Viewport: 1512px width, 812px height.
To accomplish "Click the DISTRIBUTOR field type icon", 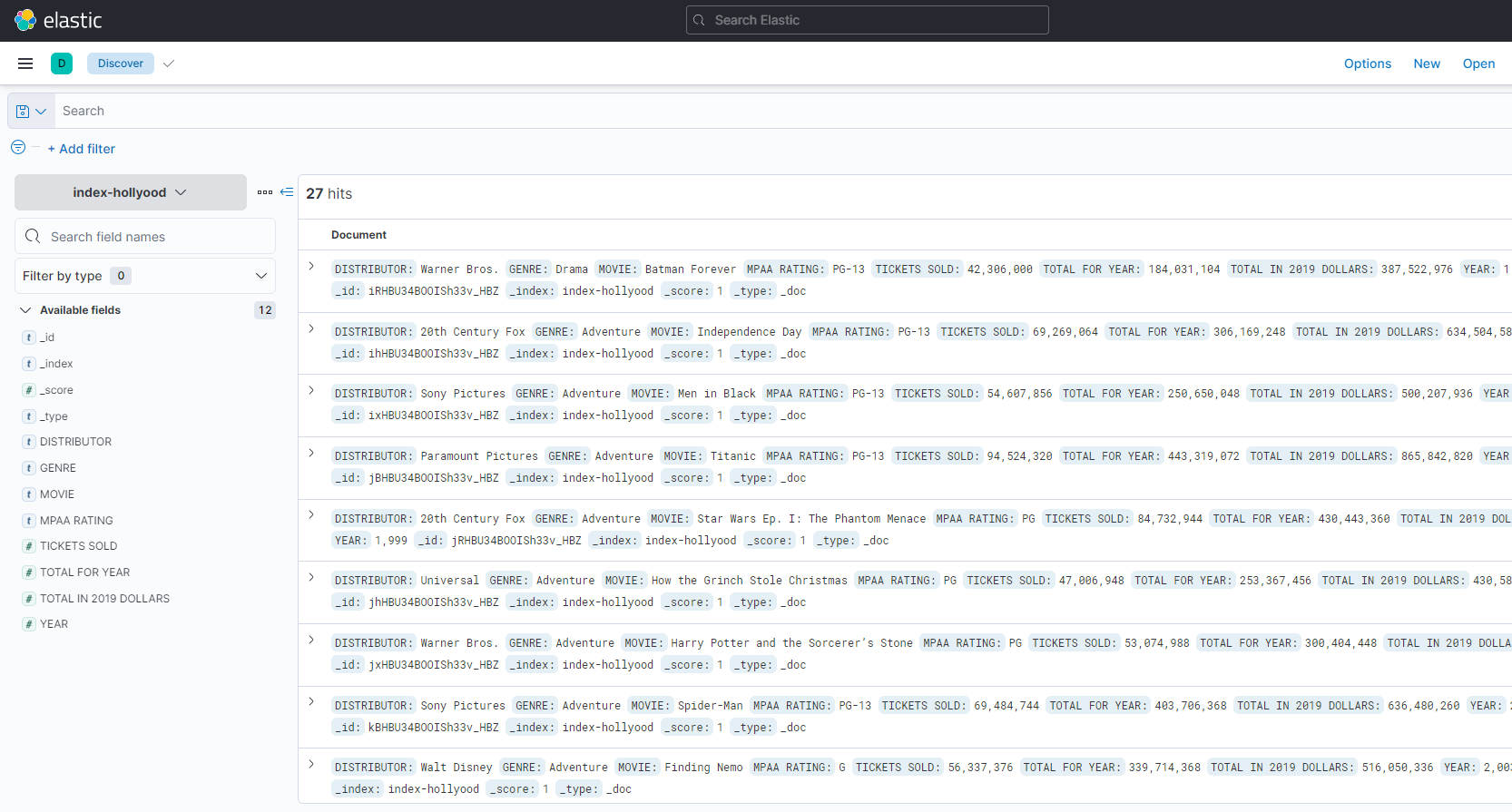I will click(29, 442).
